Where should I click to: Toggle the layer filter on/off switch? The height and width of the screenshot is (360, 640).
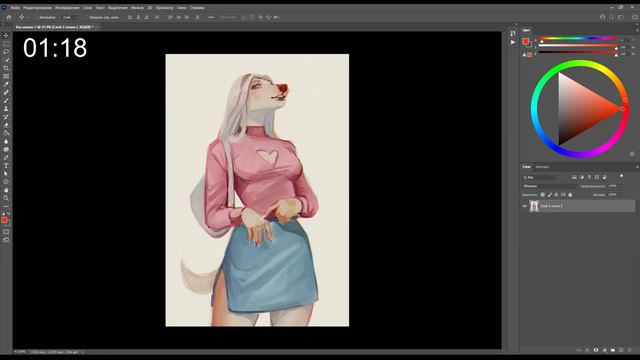point(621,176)
